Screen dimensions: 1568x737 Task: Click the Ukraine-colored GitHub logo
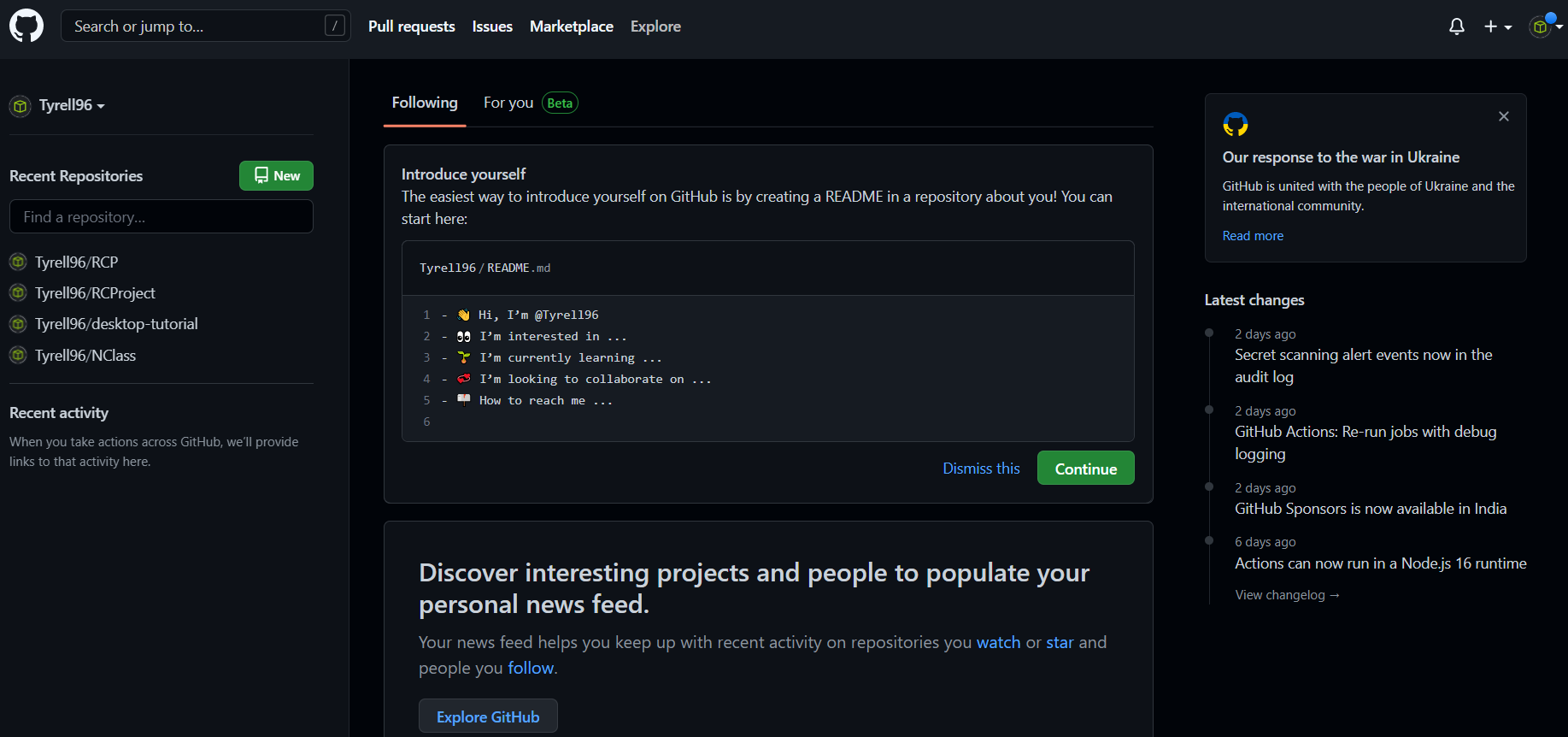(x=1236, y=124)
